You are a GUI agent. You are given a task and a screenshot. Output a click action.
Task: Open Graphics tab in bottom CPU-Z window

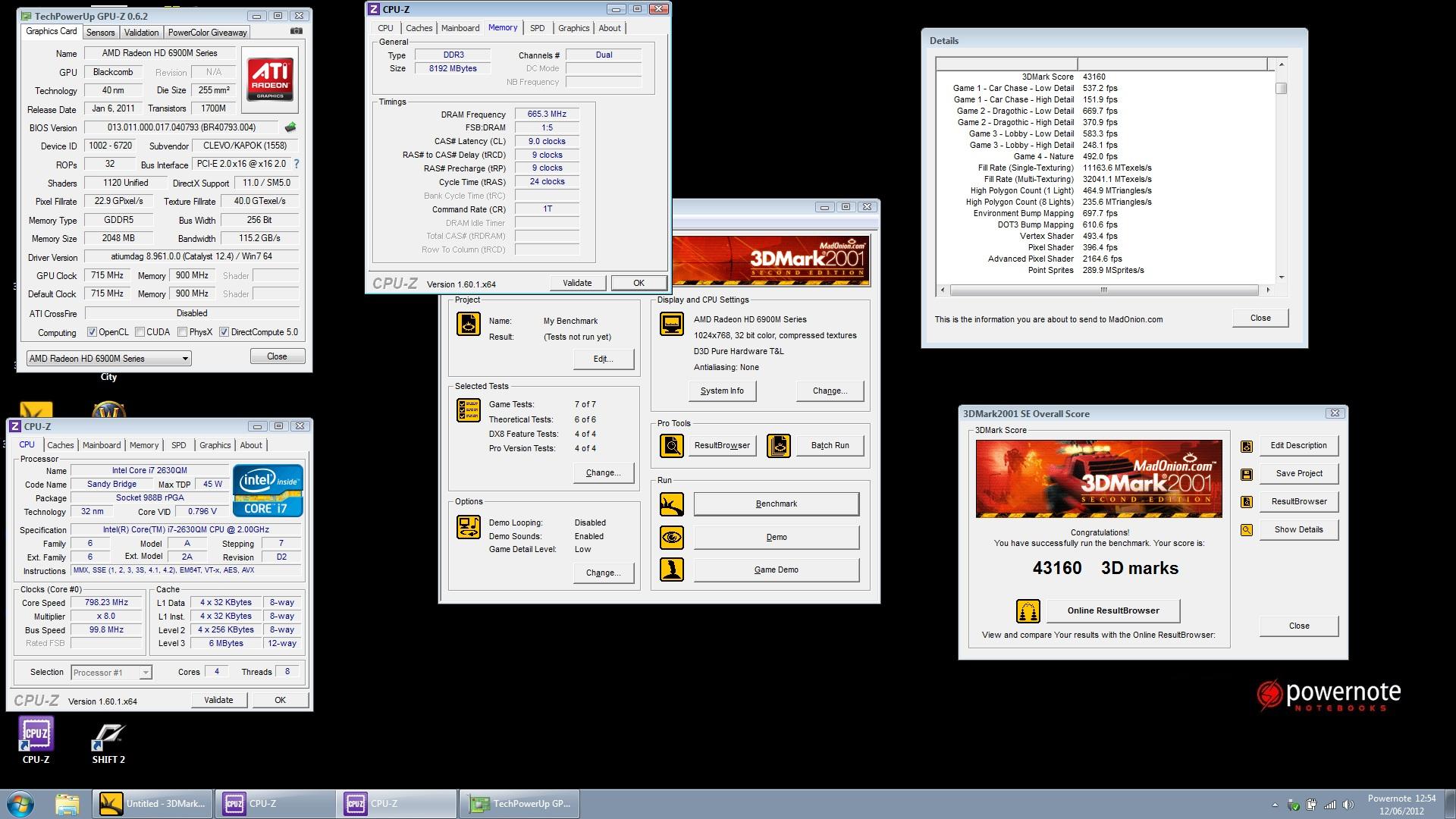(x=215, y=445)
